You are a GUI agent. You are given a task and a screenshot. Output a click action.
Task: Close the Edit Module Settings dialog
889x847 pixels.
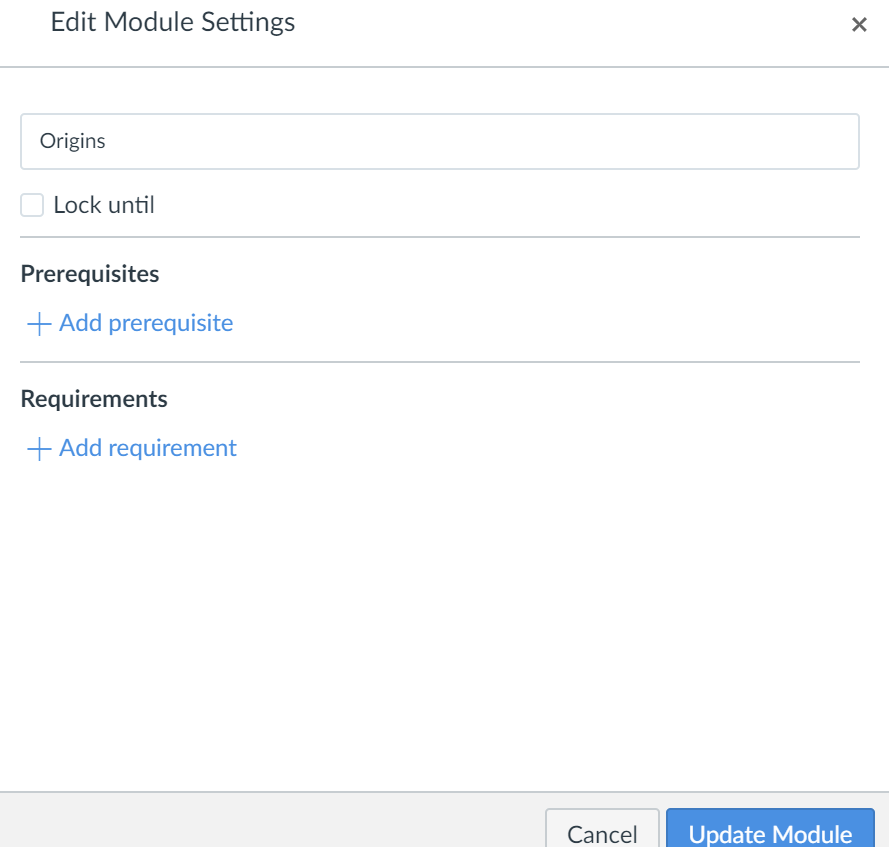[x=858, y=25]
